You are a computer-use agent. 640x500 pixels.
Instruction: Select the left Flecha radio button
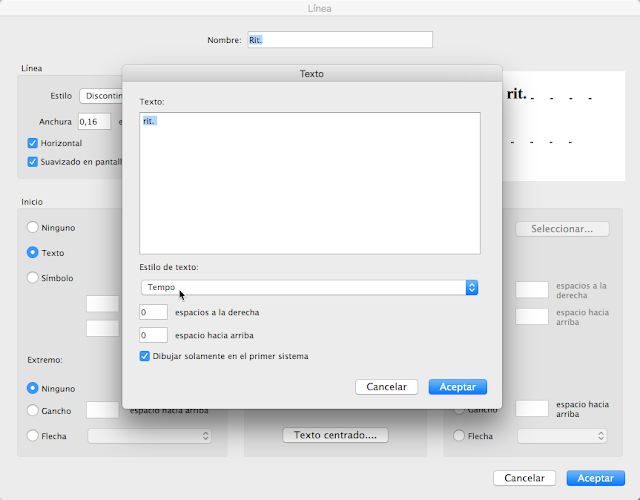point(33,436)
